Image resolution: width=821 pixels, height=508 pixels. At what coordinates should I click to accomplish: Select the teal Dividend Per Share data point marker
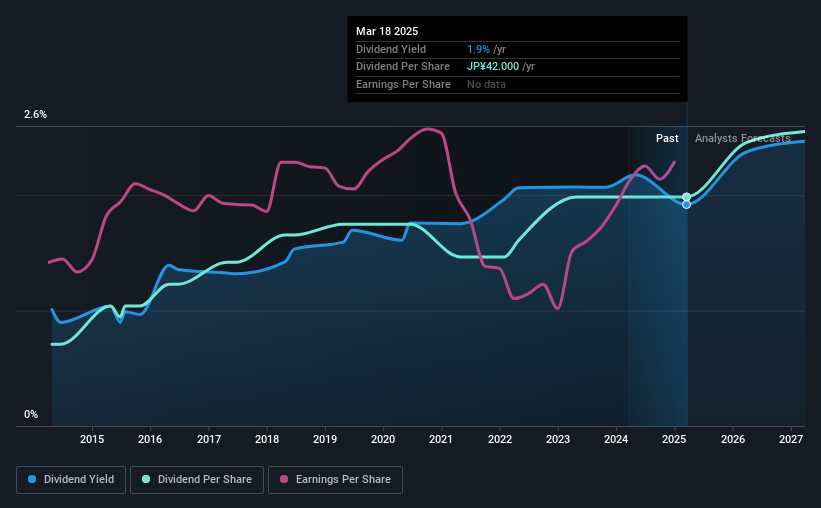point(686,197)
